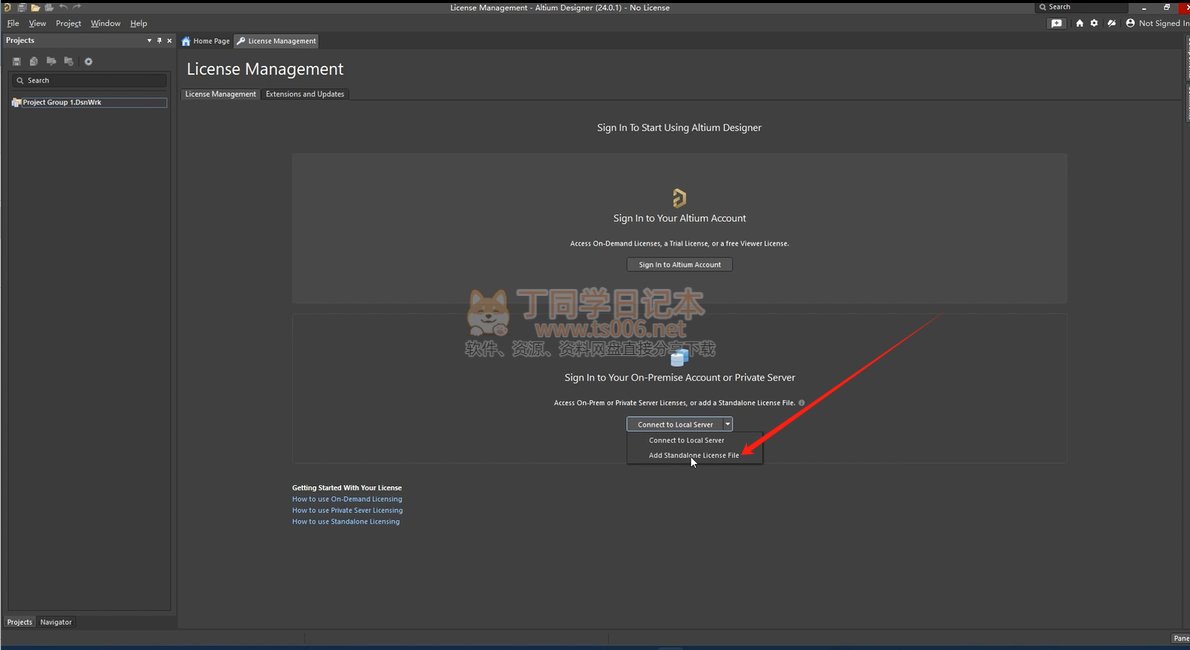The image size is (1190, 650).
Task: Click the Projects panel settings gear icon
Action: (88, 62)
